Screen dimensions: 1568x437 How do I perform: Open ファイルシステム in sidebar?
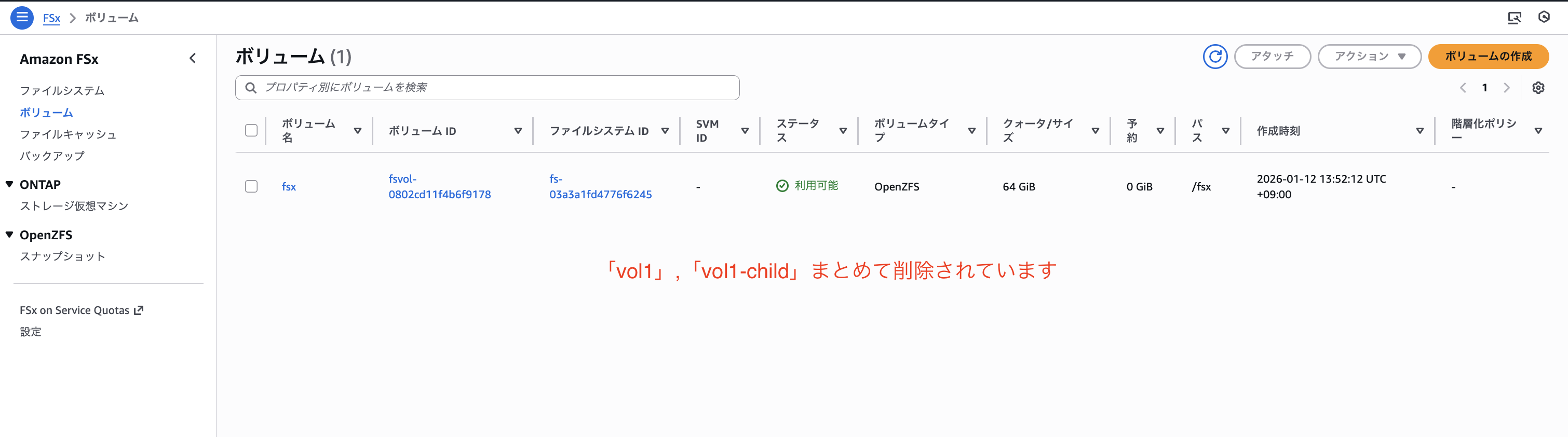coord(62,91)
